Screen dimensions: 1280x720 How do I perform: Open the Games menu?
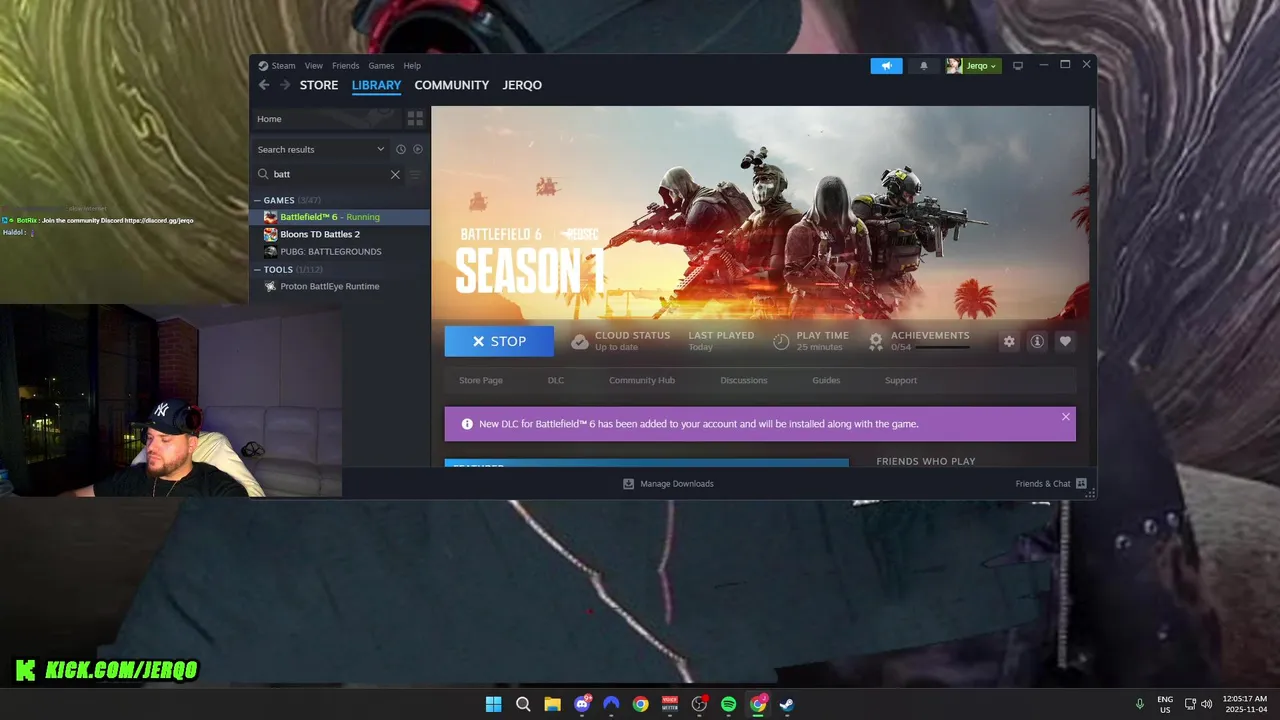[x=381, y=66]
